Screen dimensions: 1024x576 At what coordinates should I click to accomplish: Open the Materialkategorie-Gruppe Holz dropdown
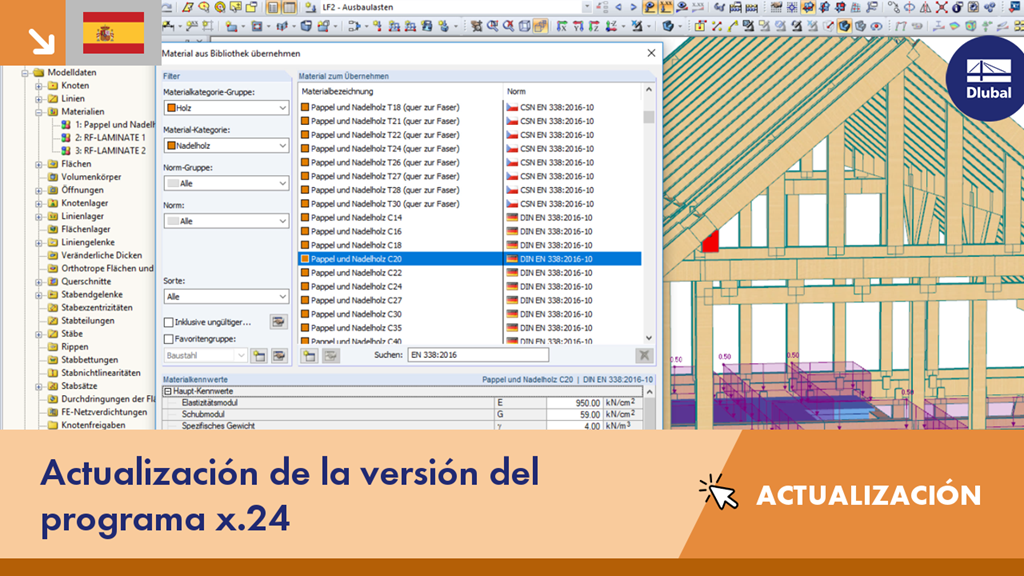226,108
